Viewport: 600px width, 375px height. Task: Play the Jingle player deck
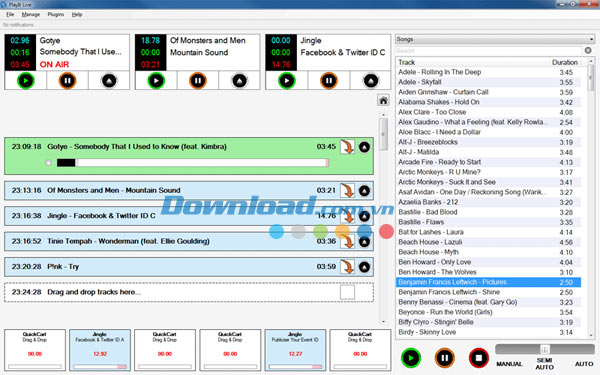(287, 81)
